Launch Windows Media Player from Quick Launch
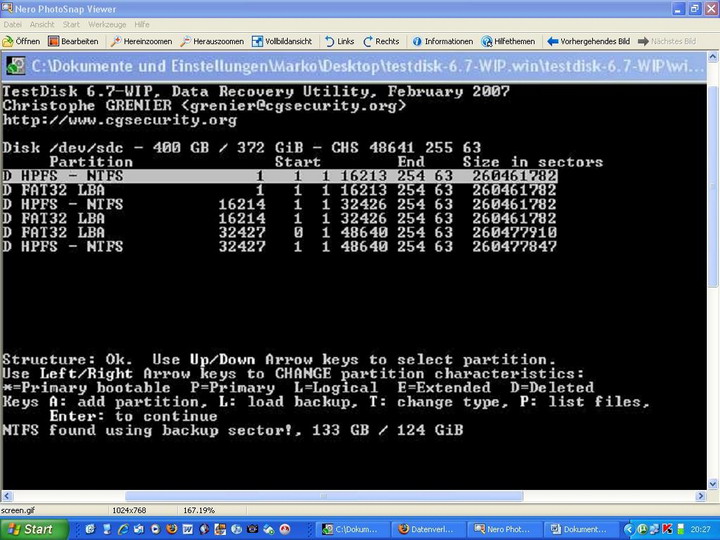The width and height of the screenshot is (720, 540). pos(155,529)
